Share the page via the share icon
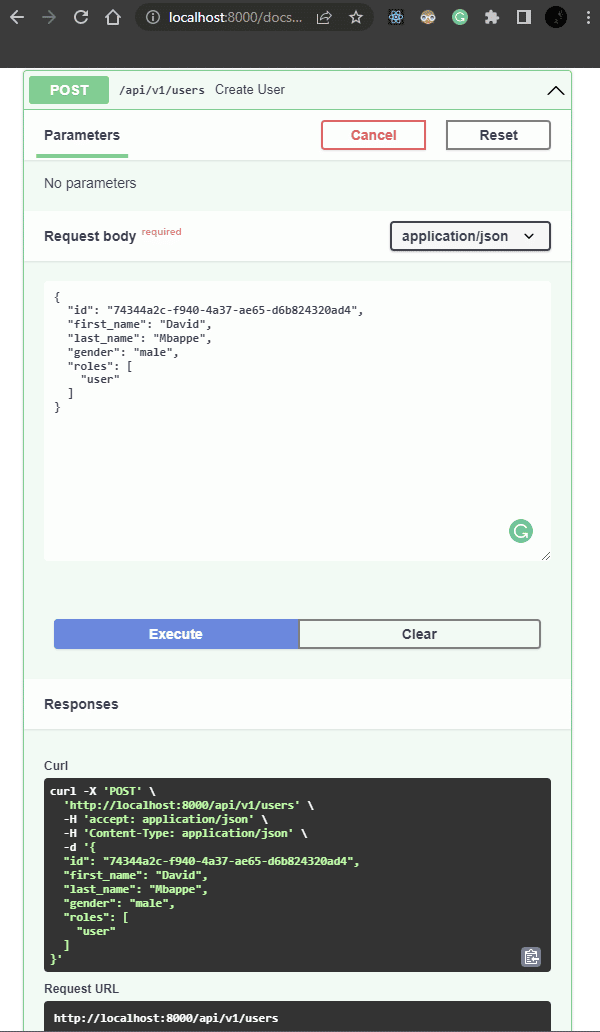The height and width of the screenshot is (1032, 600). point(323,17)
